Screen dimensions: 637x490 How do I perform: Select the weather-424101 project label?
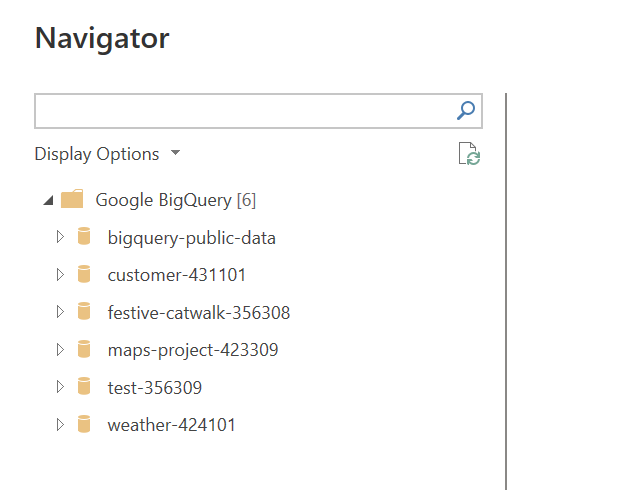[x=172, y=425]
